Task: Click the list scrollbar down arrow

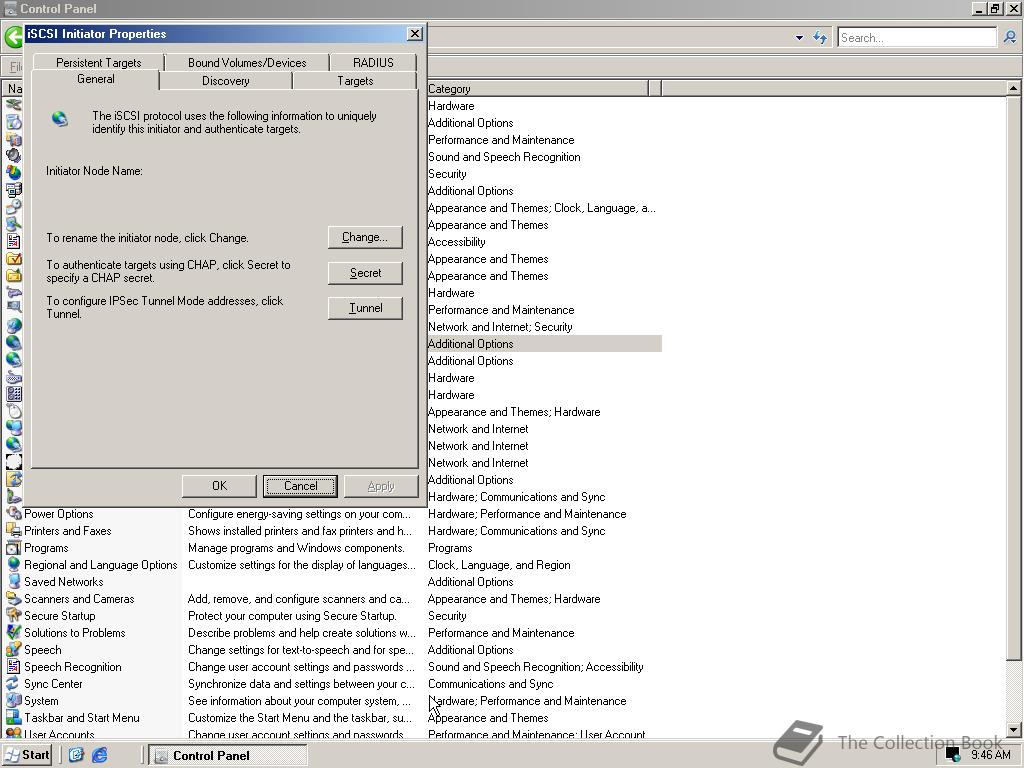Action: pyautogui.click(x=1013, y=729)
